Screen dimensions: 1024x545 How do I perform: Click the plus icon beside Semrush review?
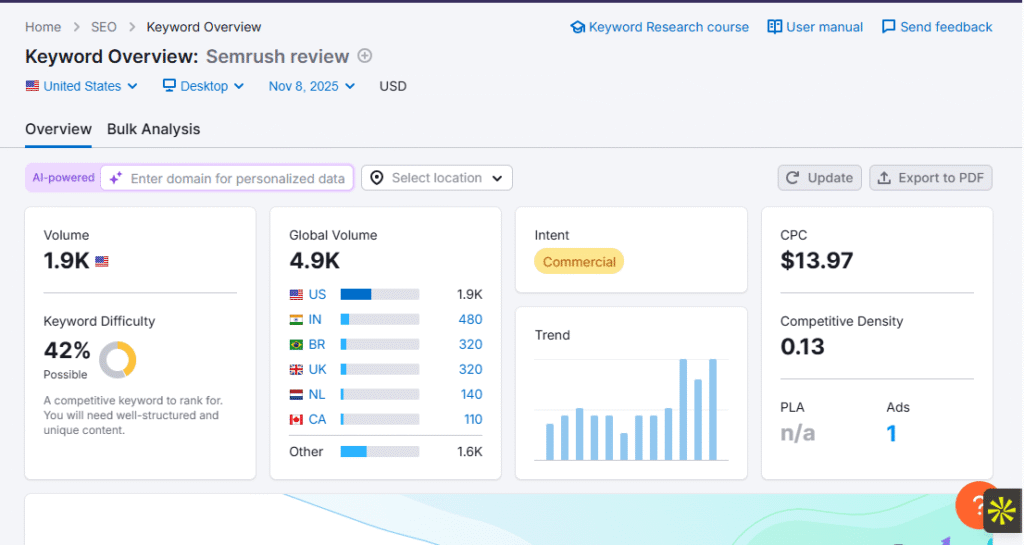pos(365,56)
